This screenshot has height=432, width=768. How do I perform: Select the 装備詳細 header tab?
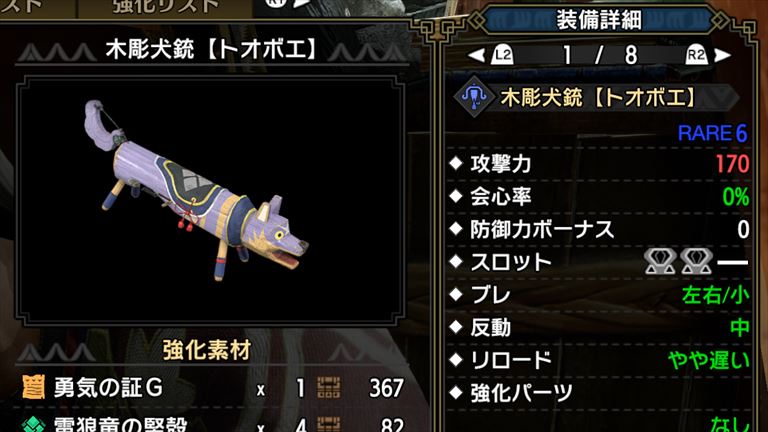(598, 20)
